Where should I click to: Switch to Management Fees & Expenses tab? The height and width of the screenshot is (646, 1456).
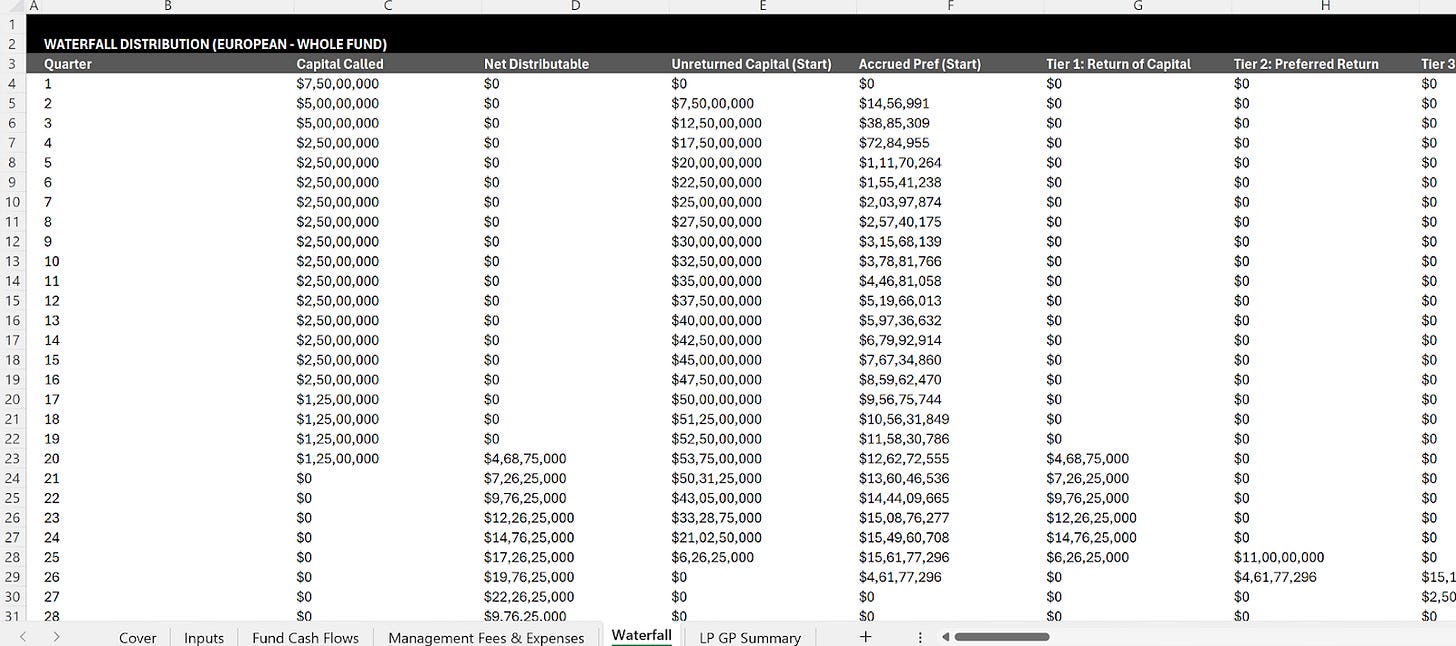486,637
